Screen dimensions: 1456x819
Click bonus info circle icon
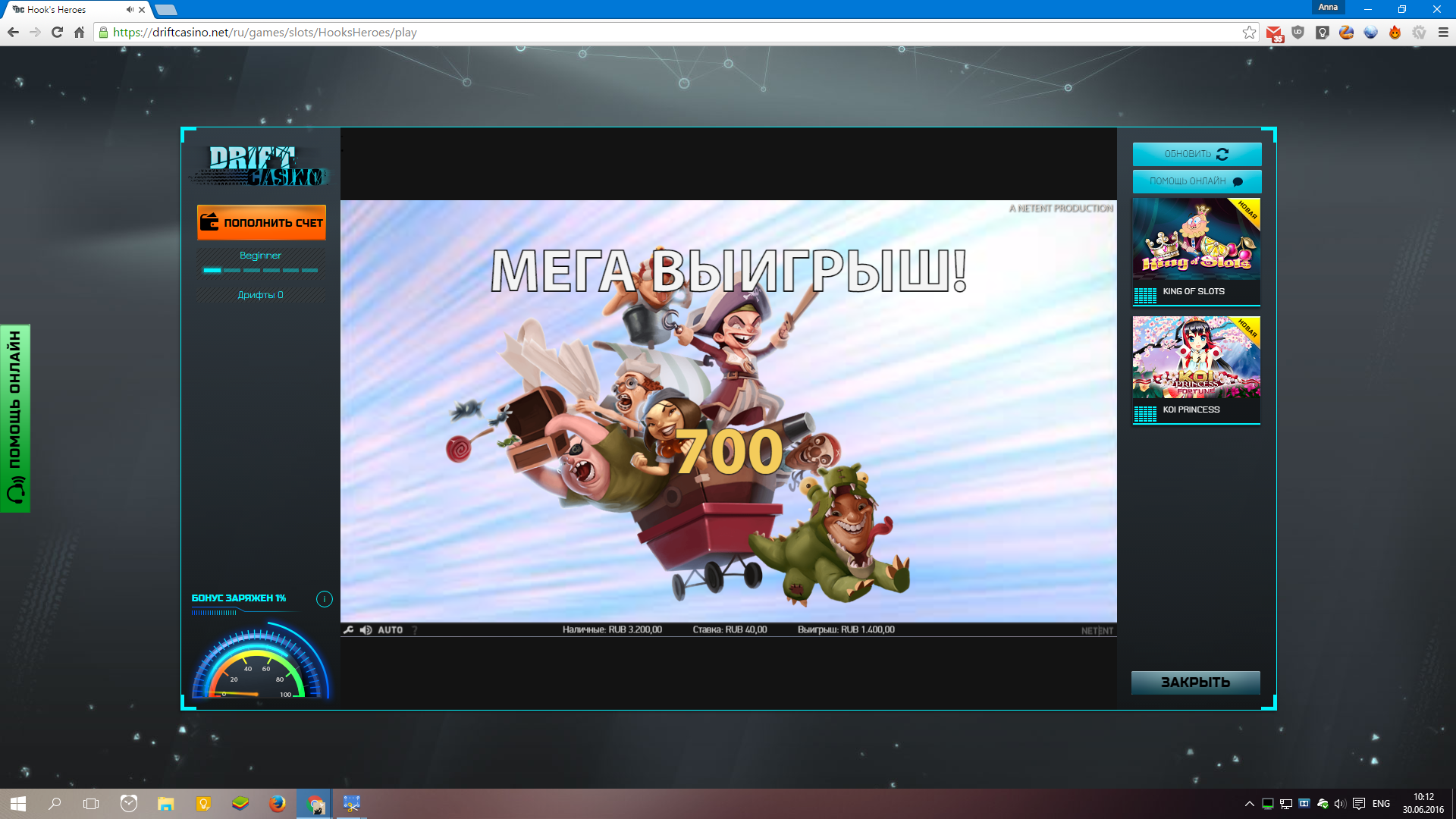324,599
